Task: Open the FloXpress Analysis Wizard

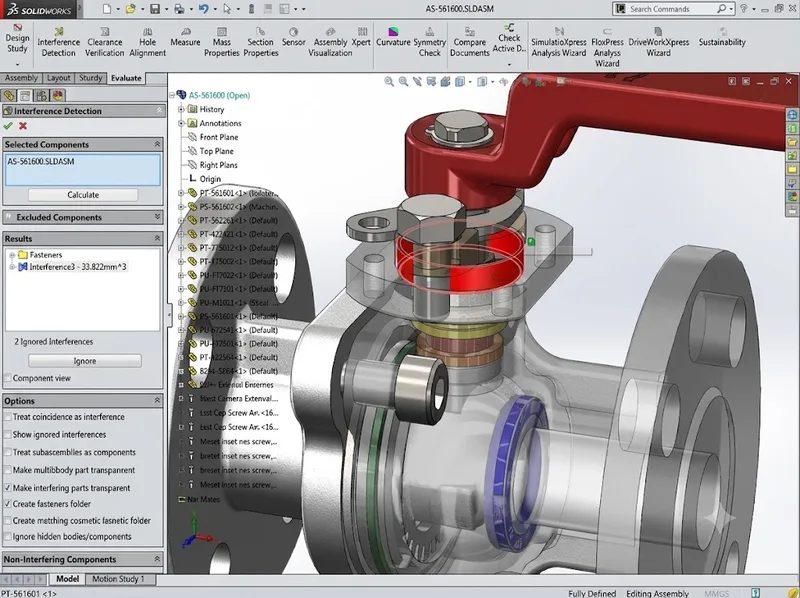Action: [607, 47]
